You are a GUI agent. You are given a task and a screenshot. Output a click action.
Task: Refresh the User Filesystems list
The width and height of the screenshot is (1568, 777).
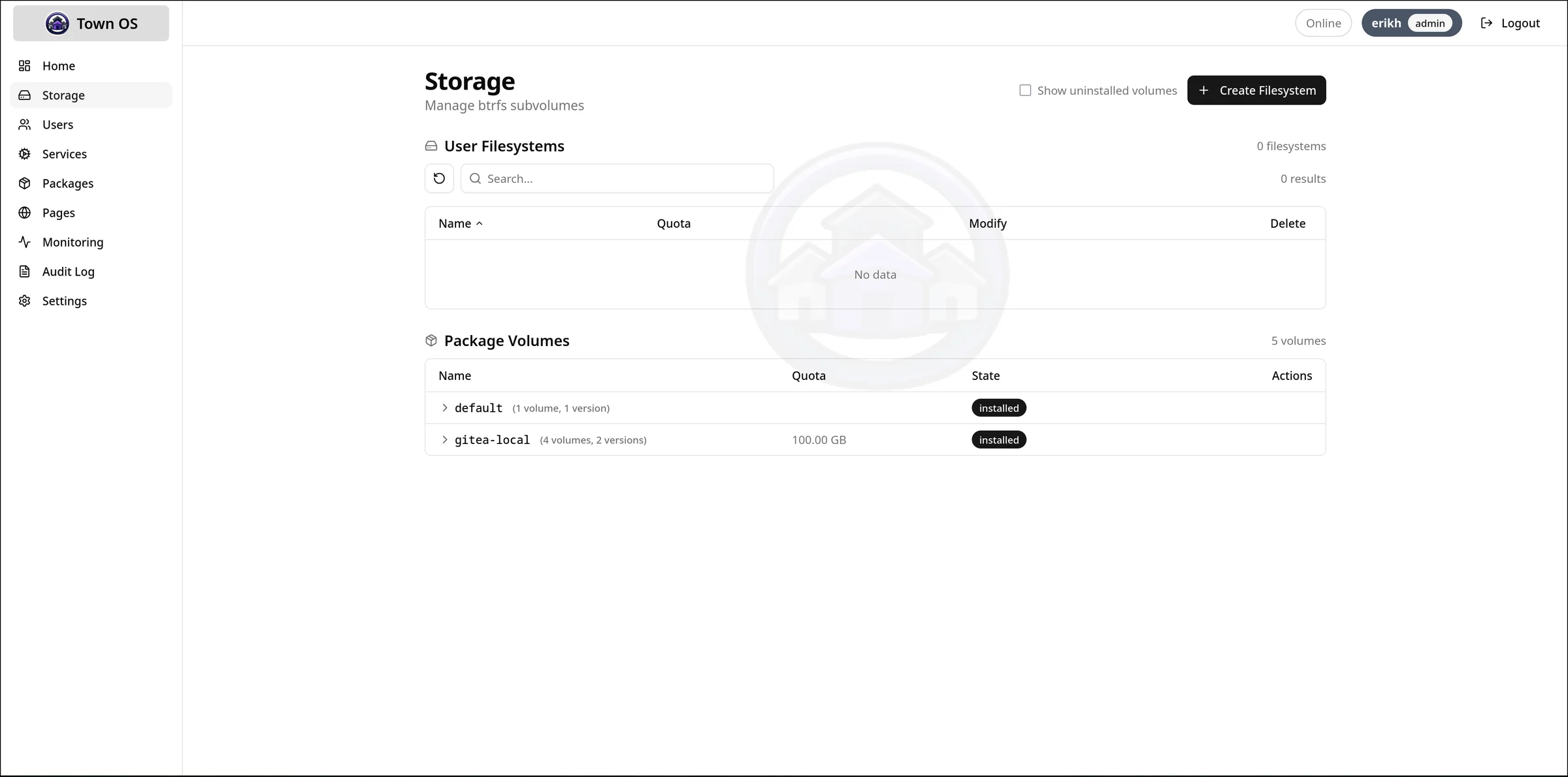(439, 178)
